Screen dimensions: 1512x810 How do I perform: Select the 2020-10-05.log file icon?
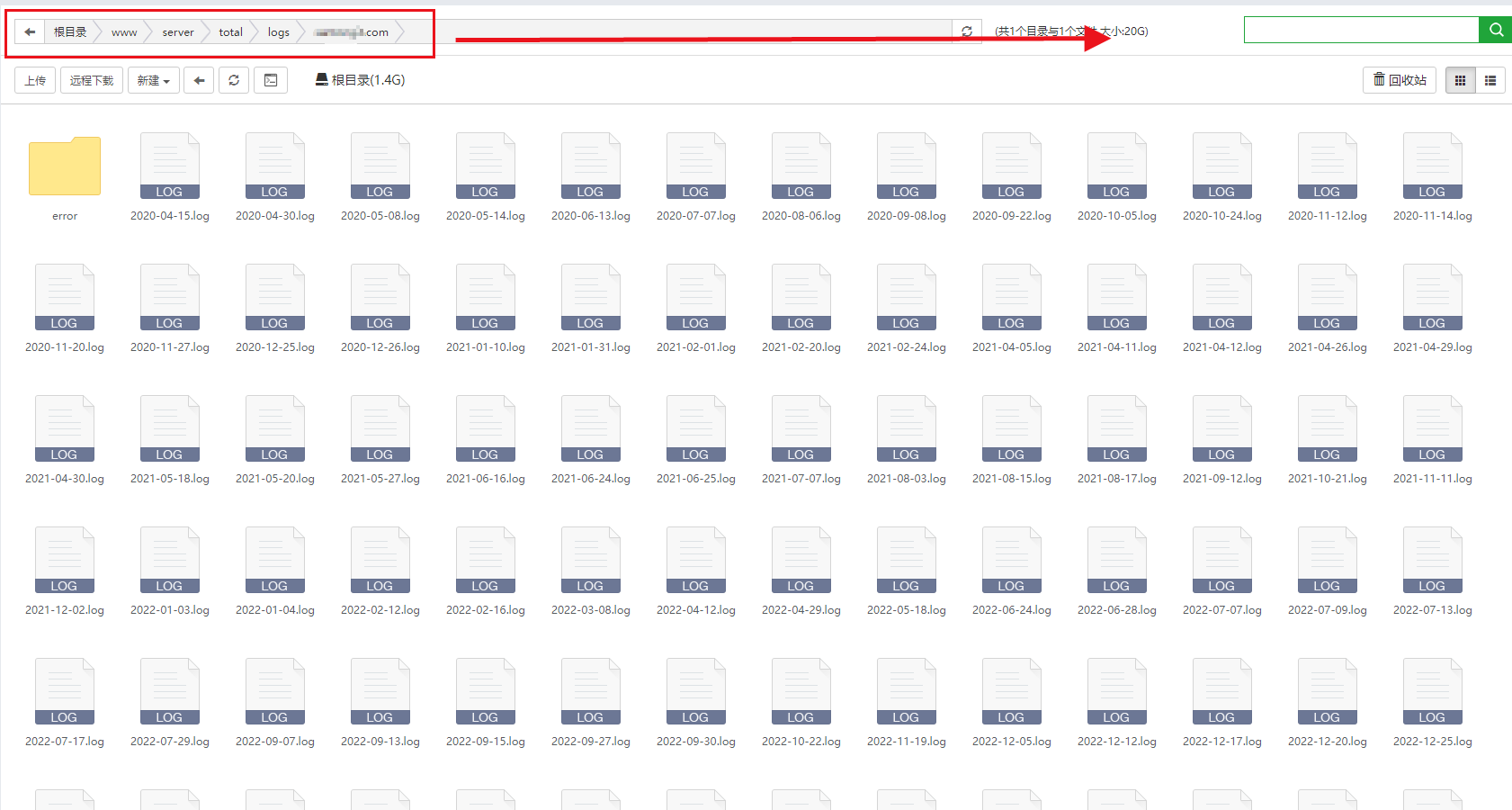(x=1116, y=166)
